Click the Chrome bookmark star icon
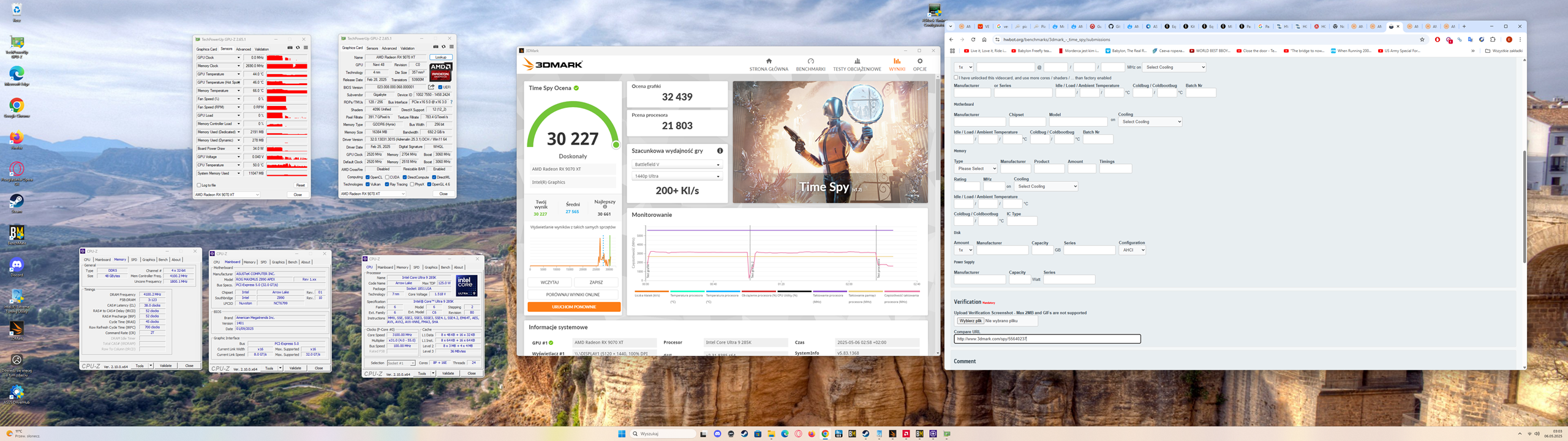The height and width of the screenshot is (441, 1568). click(x=1422, y=40)
